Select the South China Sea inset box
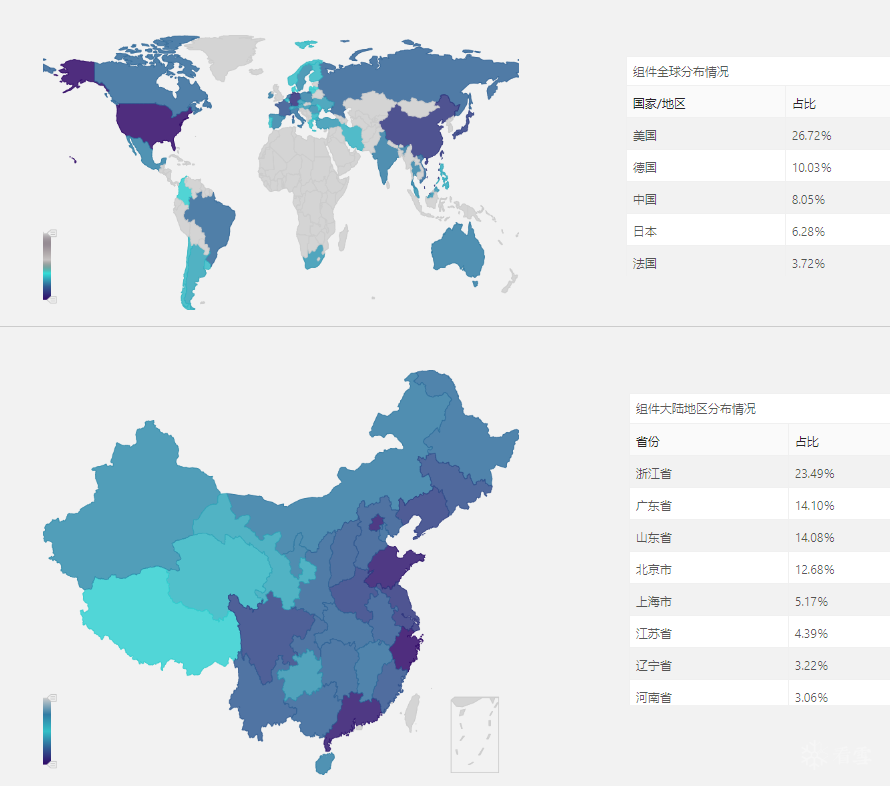The image size is (890, 786). [475, 734]
